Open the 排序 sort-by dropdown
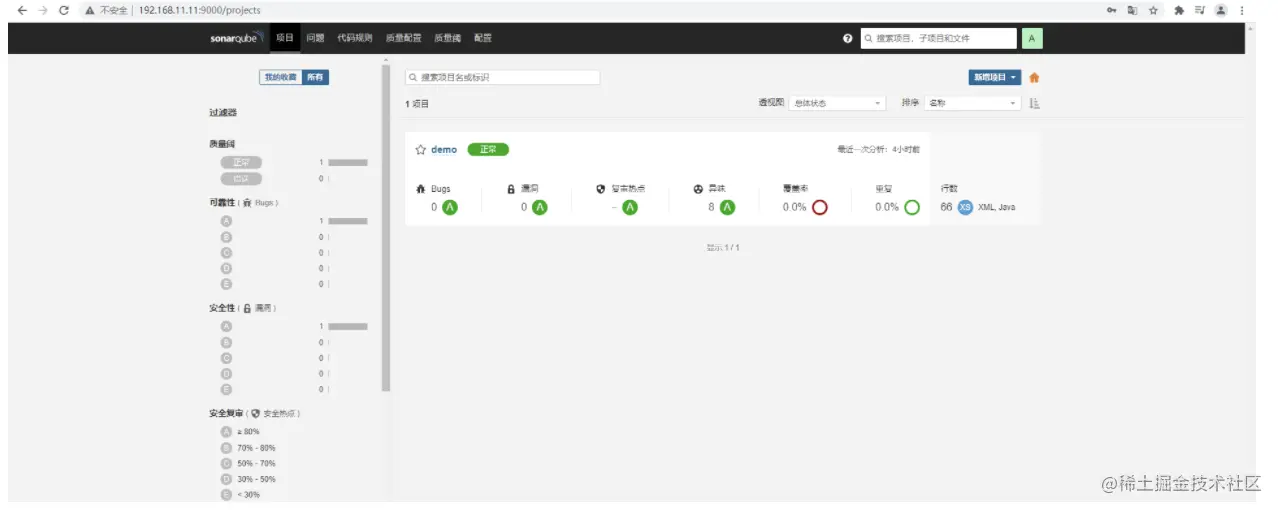This screenshot has height=510, width=1278. [972, 103]
